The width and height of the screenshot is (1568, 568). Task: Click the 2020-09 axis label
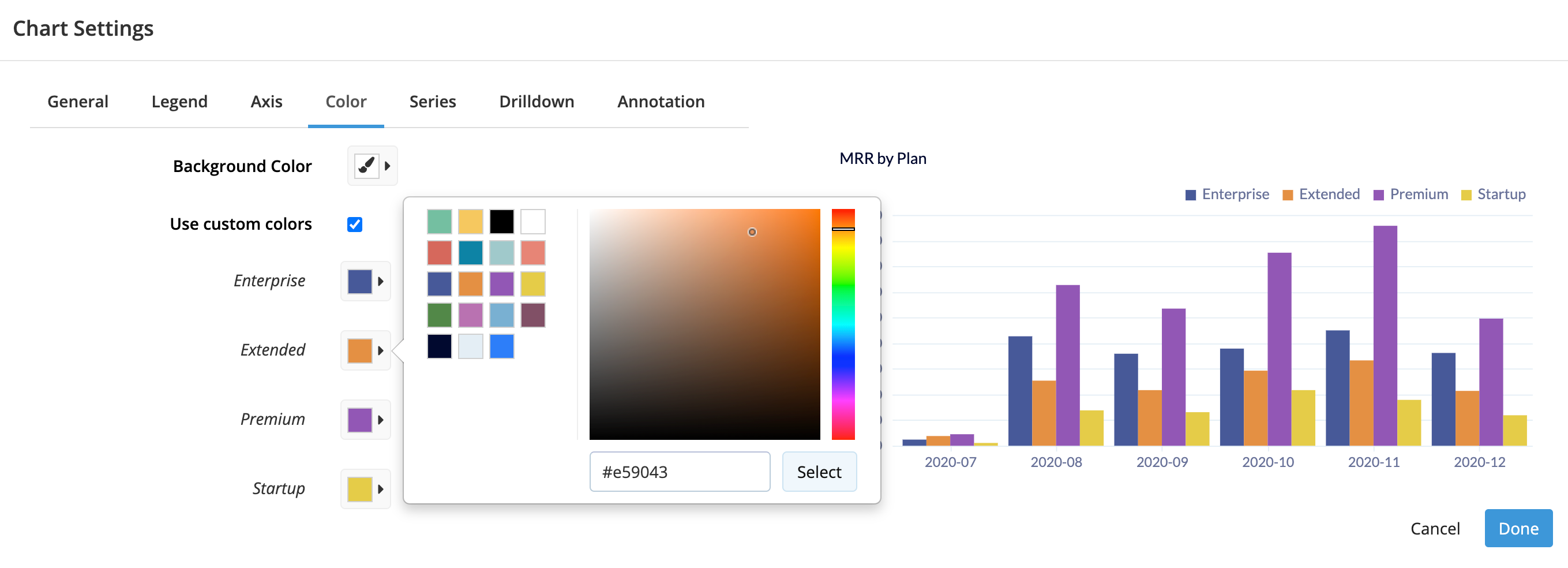[x=1162, y=462]
